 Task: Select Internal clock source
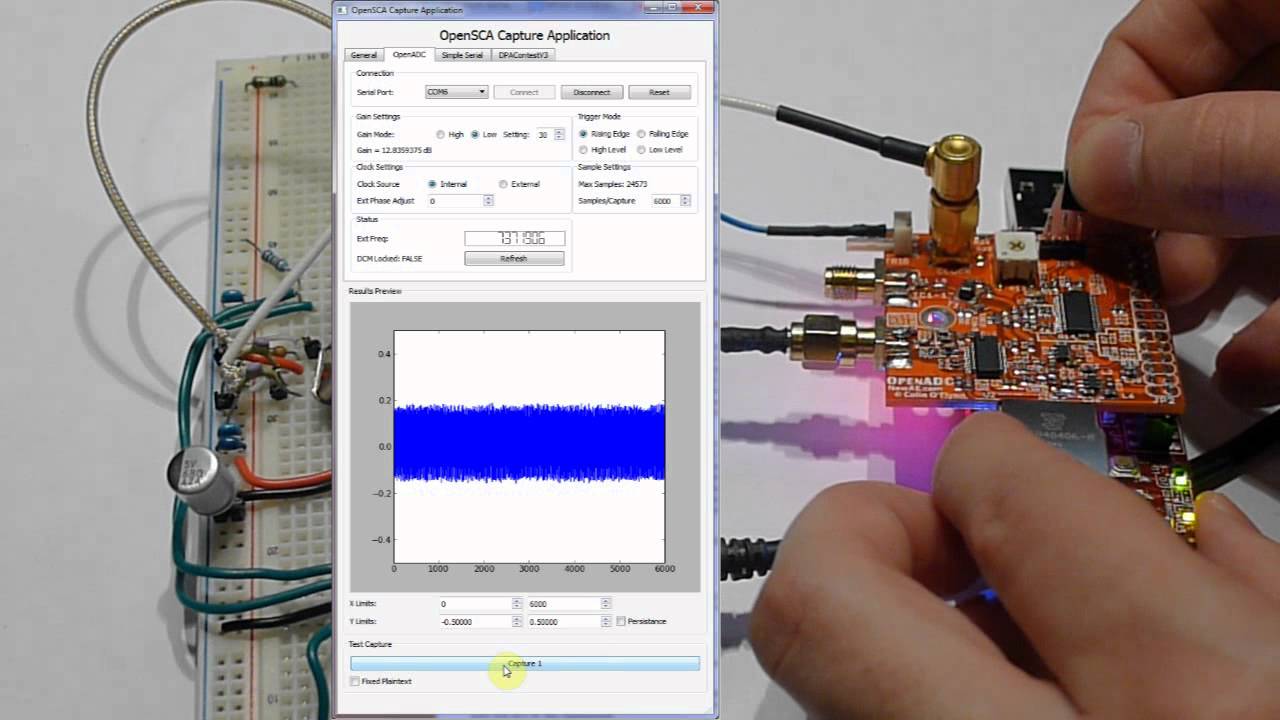click(432, 184)
